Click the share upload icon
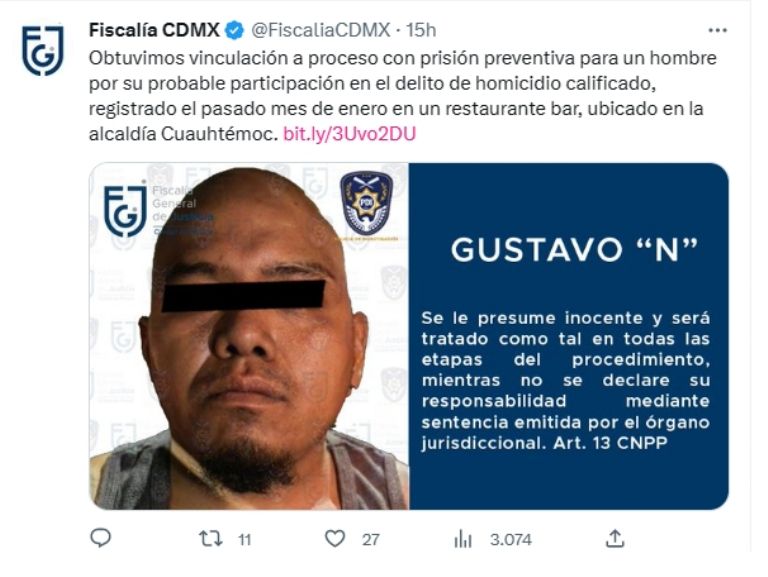Image resolution: width=768 pixels, height=577 pixels. click(615, 538)
